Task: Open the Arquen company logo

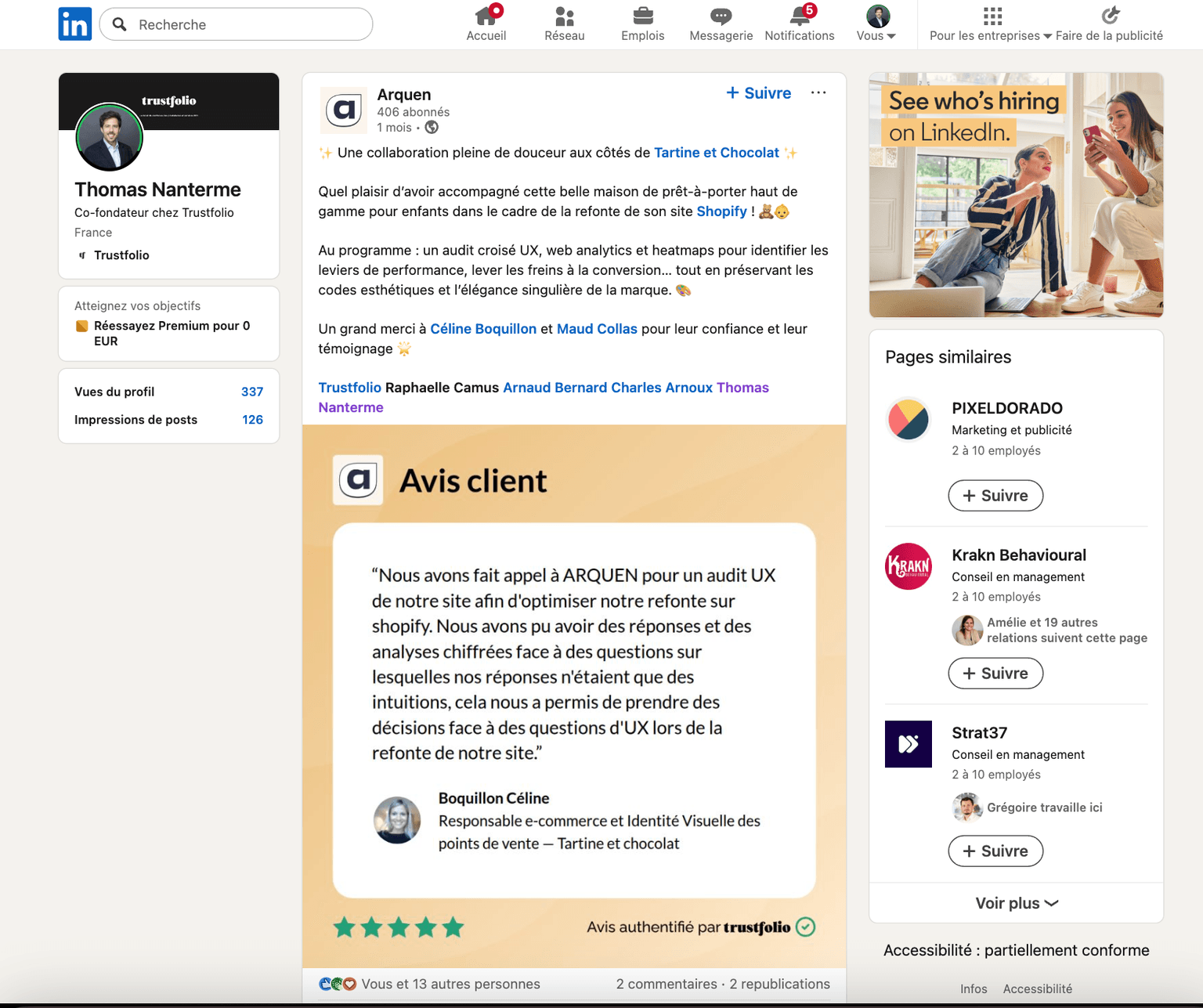Action: click(x=344, y=110)
